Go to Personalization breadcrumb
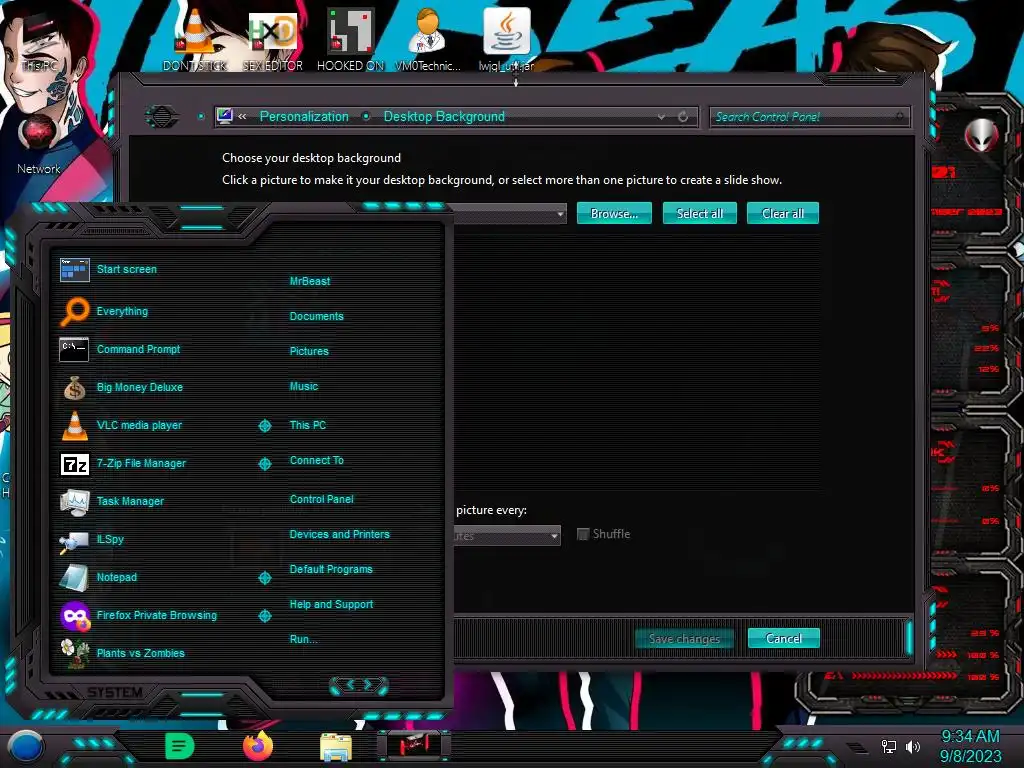Screen dimensions: 1024x768 click(x=304, y=117)
